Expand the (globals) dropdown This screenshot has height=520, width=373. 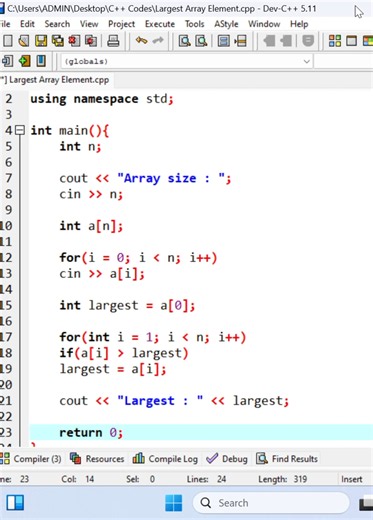pyautogui.click(x=306, y=61)
